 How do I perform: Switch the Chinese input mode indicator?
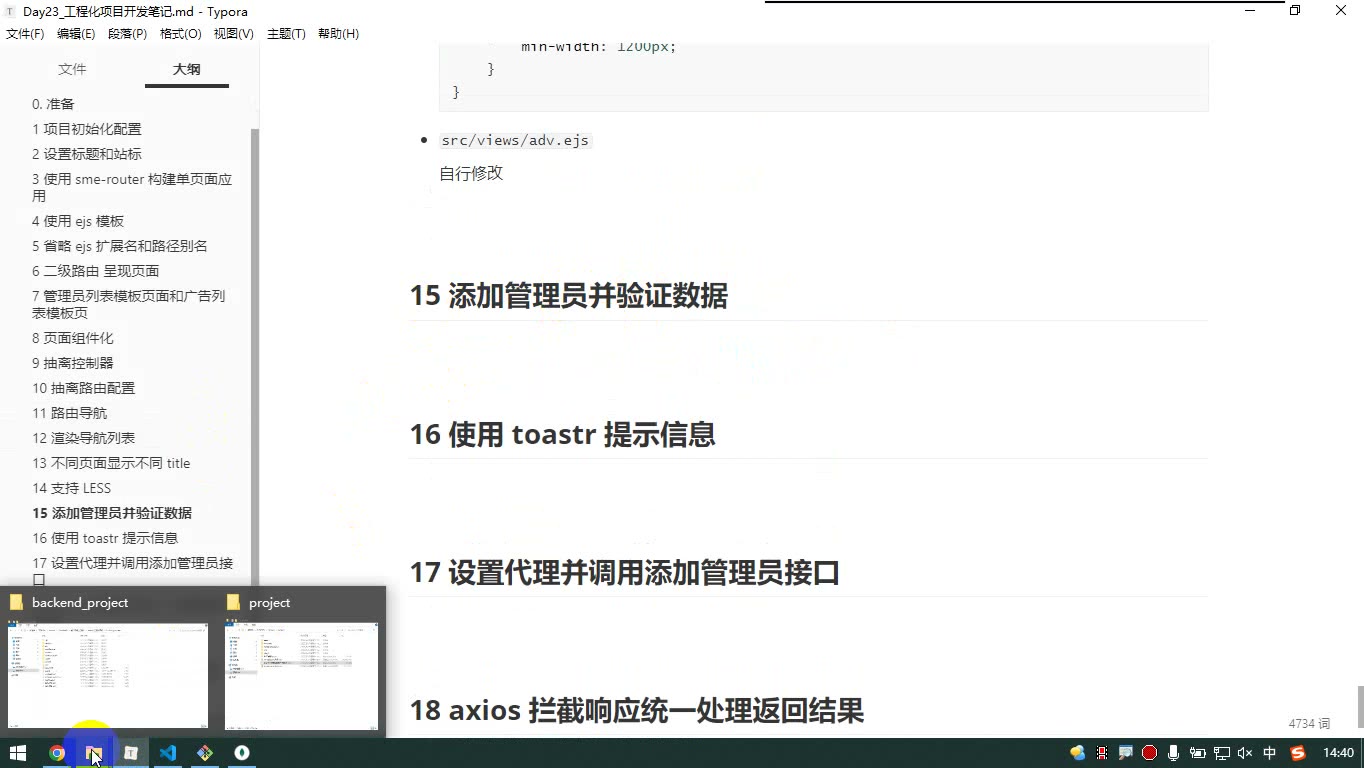[1270, 753]
